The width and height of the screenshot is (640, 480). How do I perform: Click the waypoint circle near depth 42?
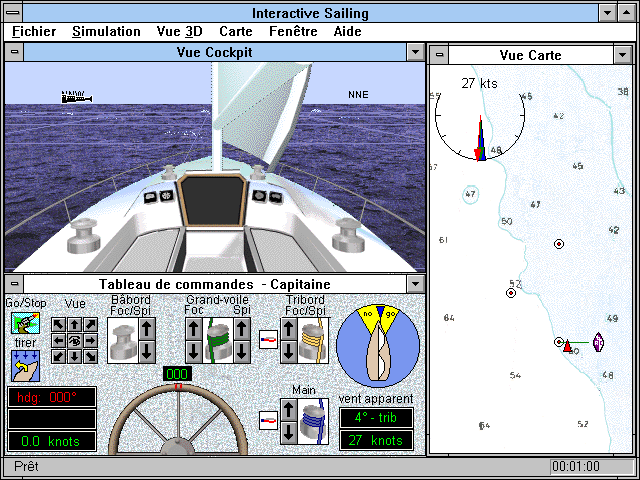click(559, 244)
